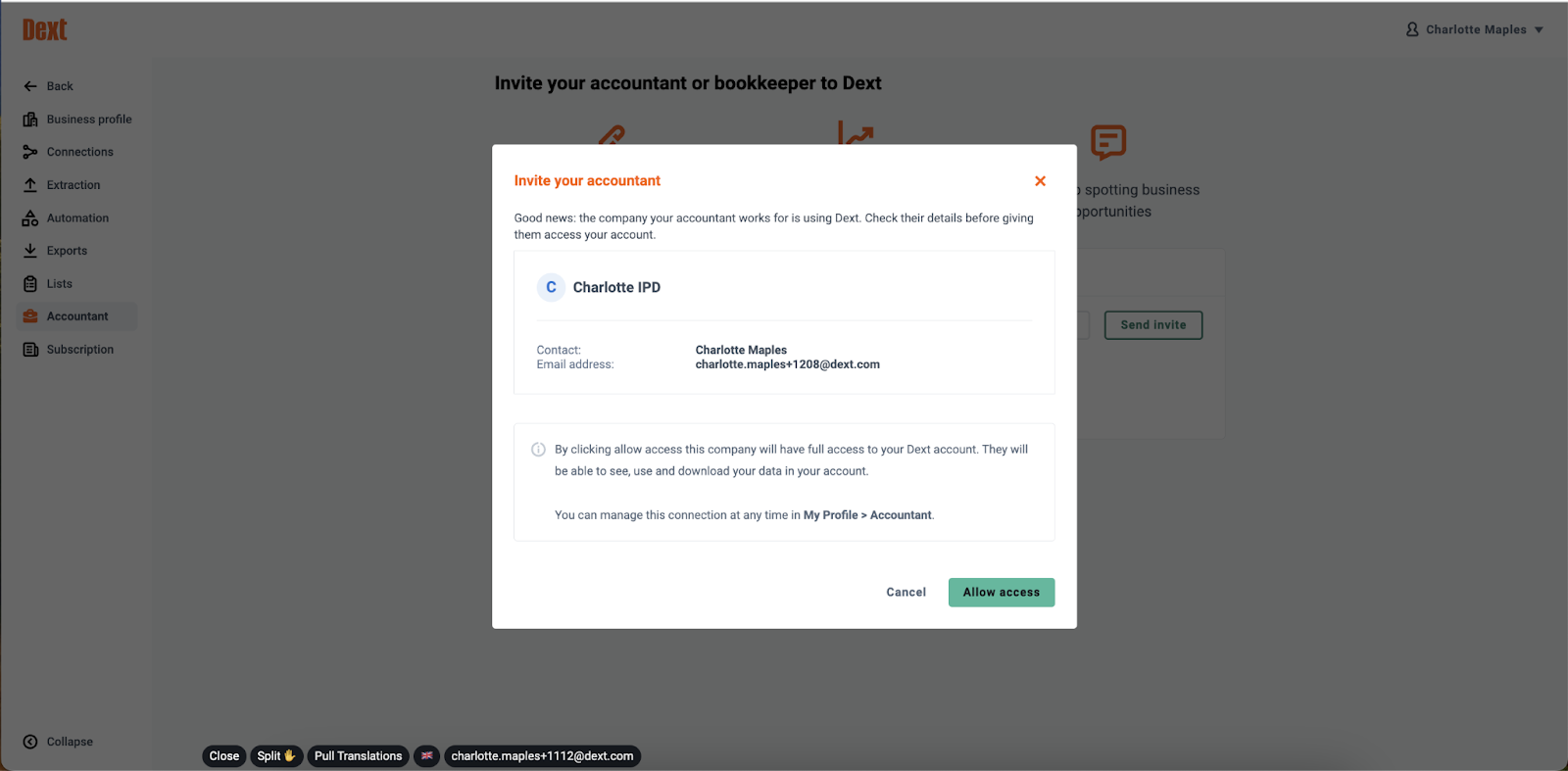
Task: Click the Charlotte IPD avatar circle
Action: pos(551,287)
